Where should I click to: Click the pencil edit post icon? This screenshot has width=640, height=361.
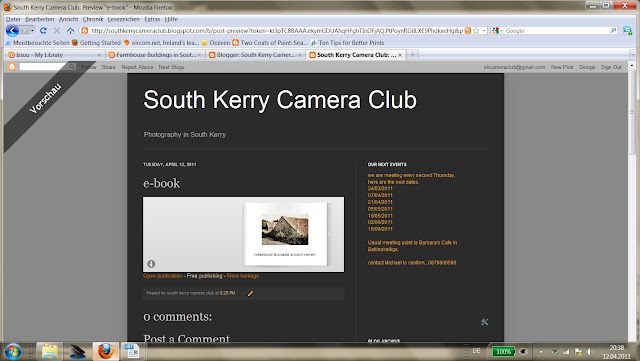(250, 293)
